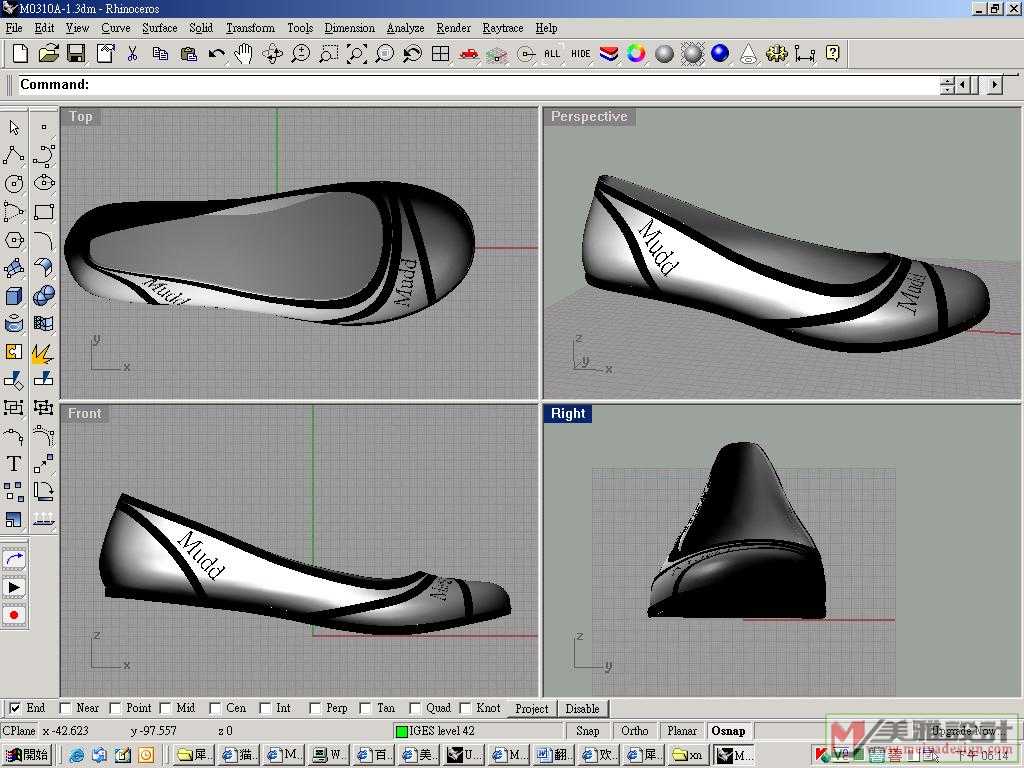
Task: Open the Layers stack icon
Action: tap(609, 54)
